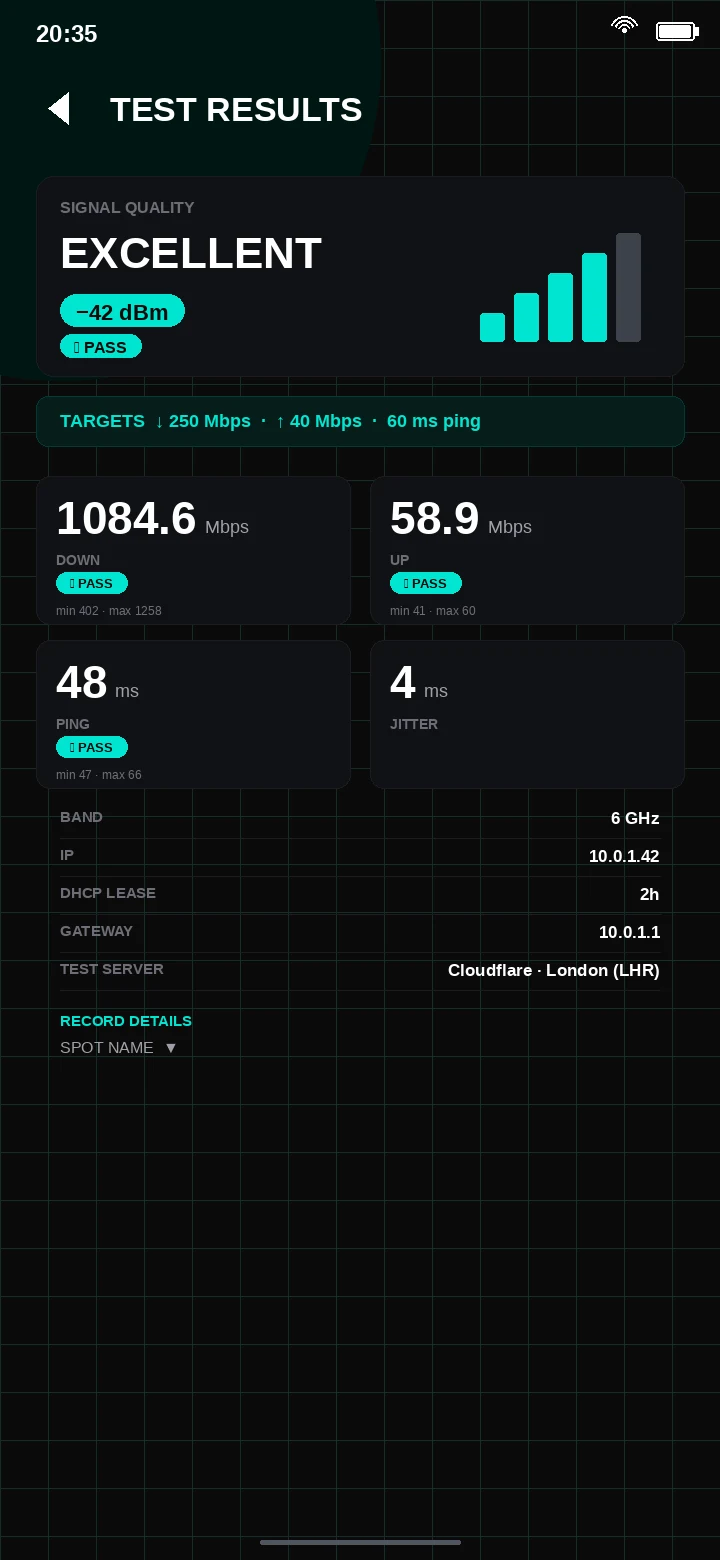The width and height of the screenshot is (720, 1560).
Task: Tap upload min 41 · max 60
Action: [433, 611]
